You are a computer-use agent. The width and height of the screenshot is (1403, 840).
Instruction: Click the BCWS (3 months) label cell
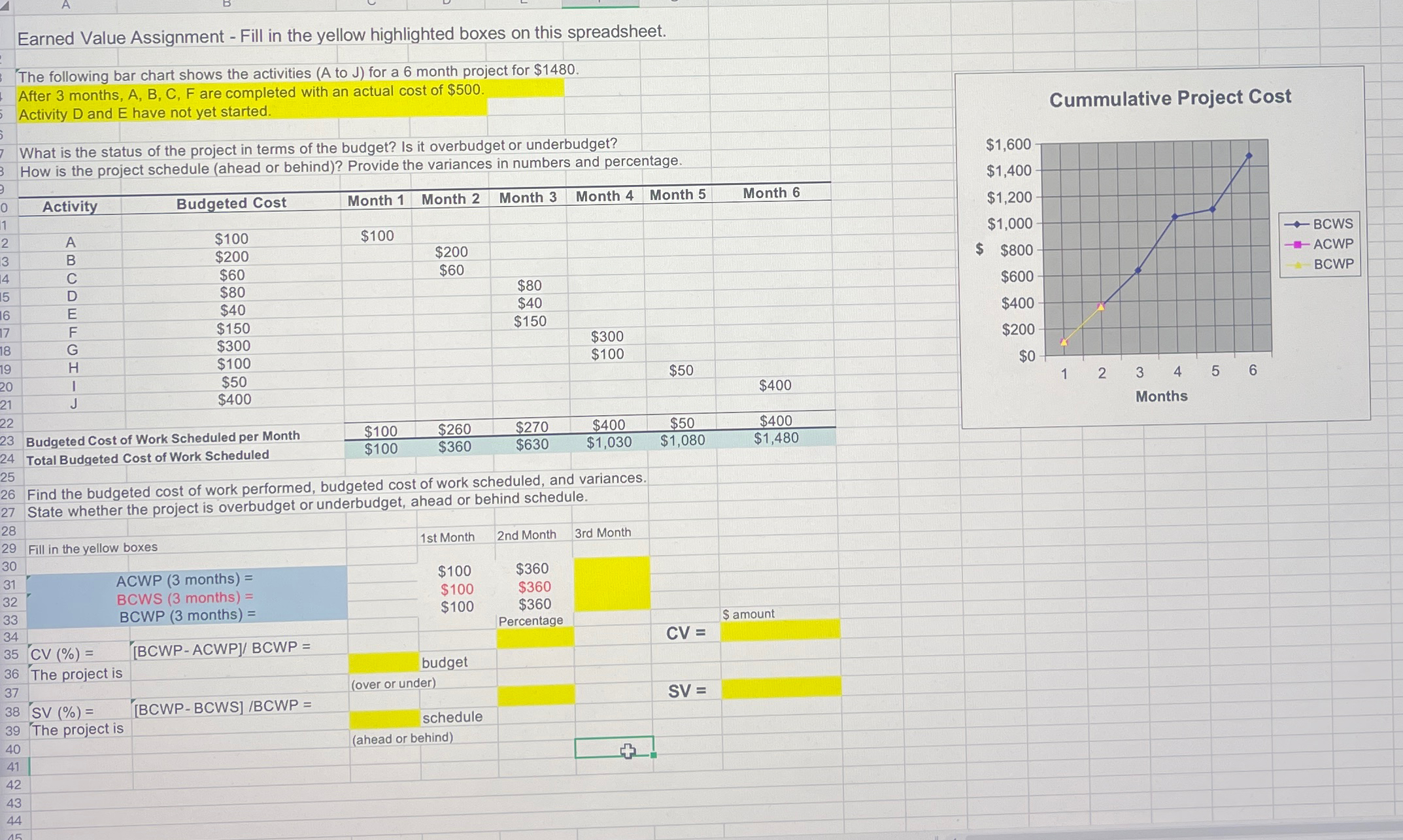tap(185, 597)
